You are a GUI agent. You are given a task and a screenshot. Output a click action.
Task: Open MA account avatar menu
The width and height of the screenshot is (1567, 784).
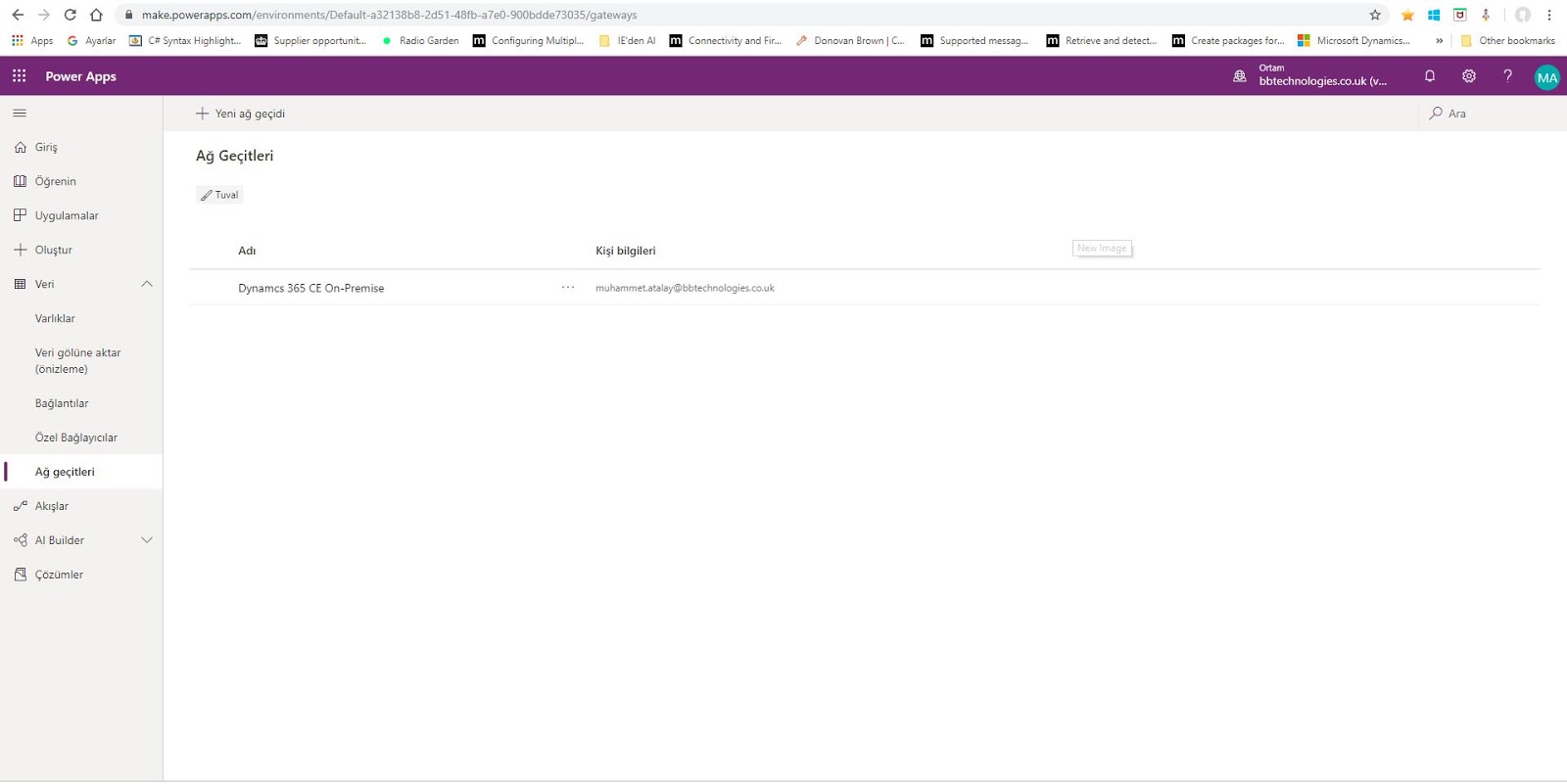point(1547,77)
